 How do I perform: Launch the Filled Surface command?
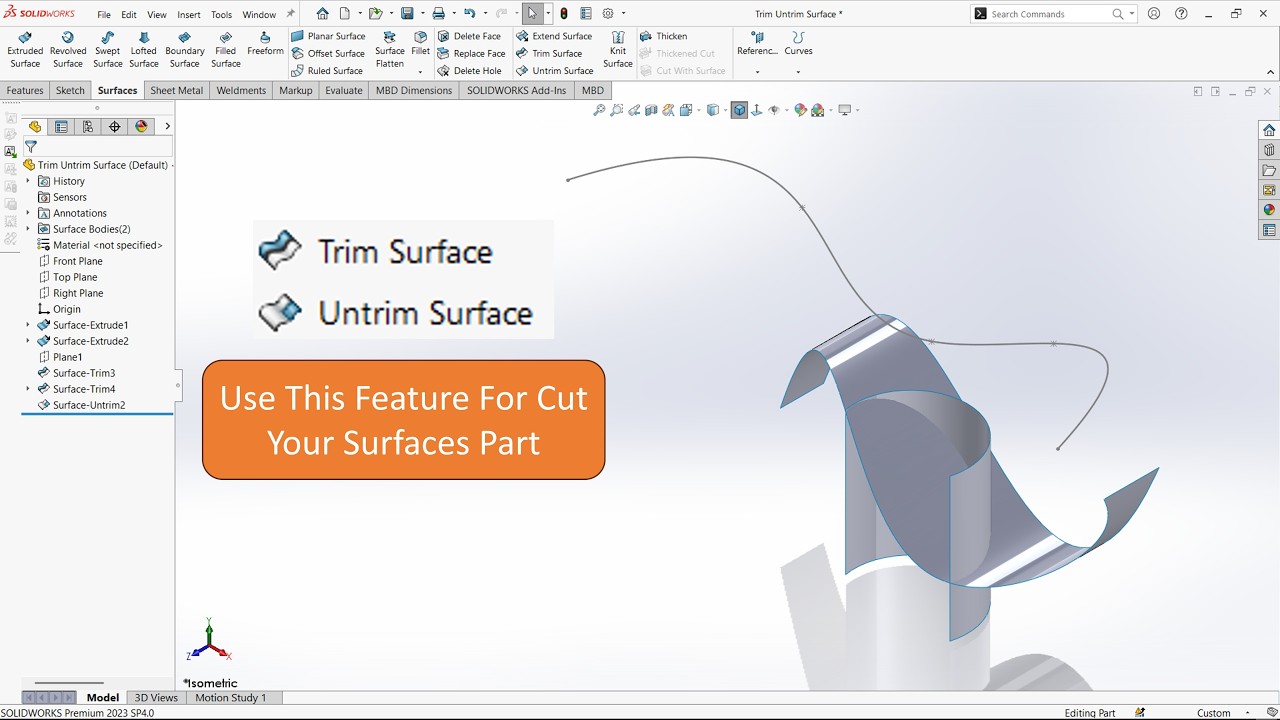[x=226, y=50]
